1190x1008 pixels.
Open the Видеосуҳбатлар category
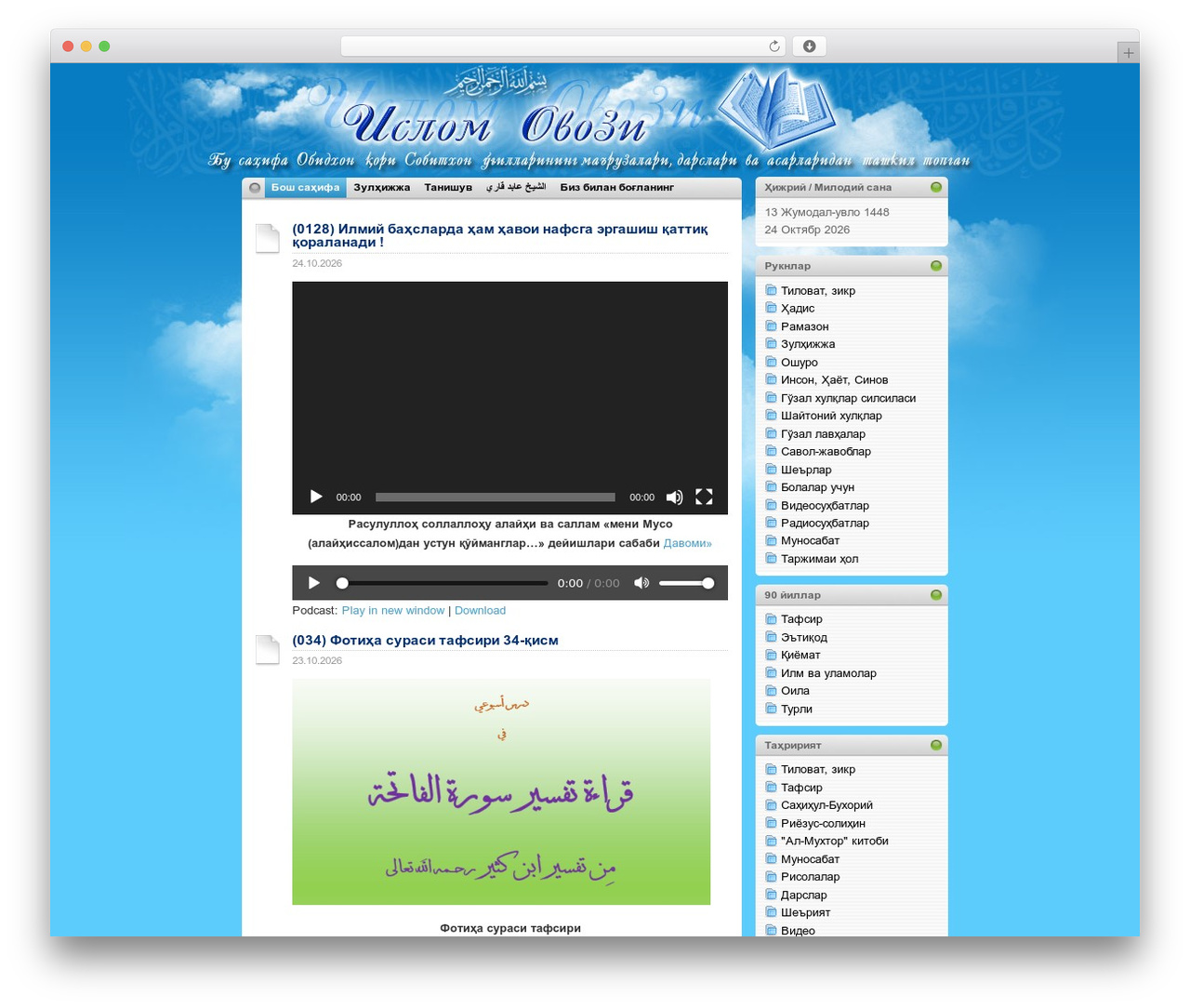point(825,506)
